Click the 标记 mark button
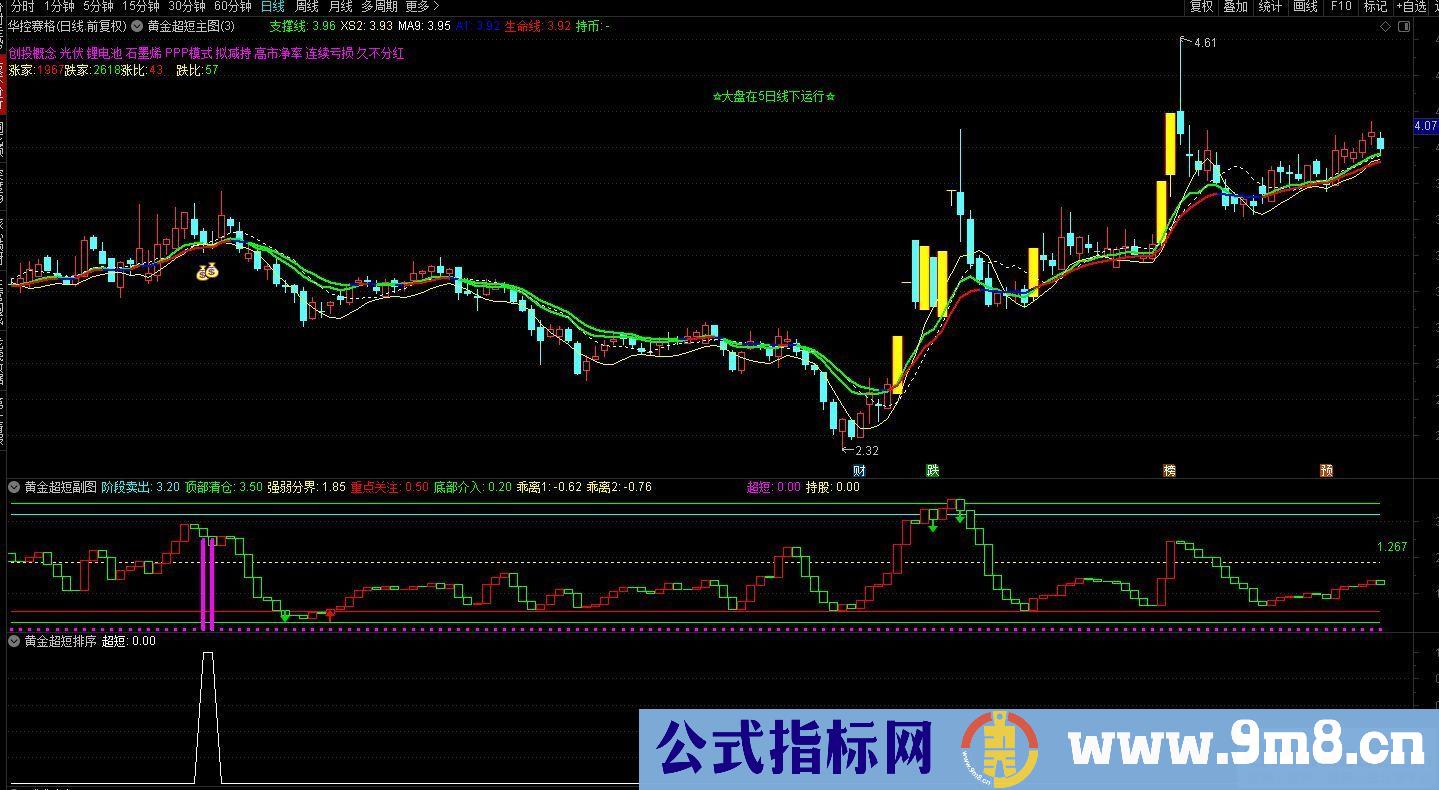 click(x=1375, y=7)
